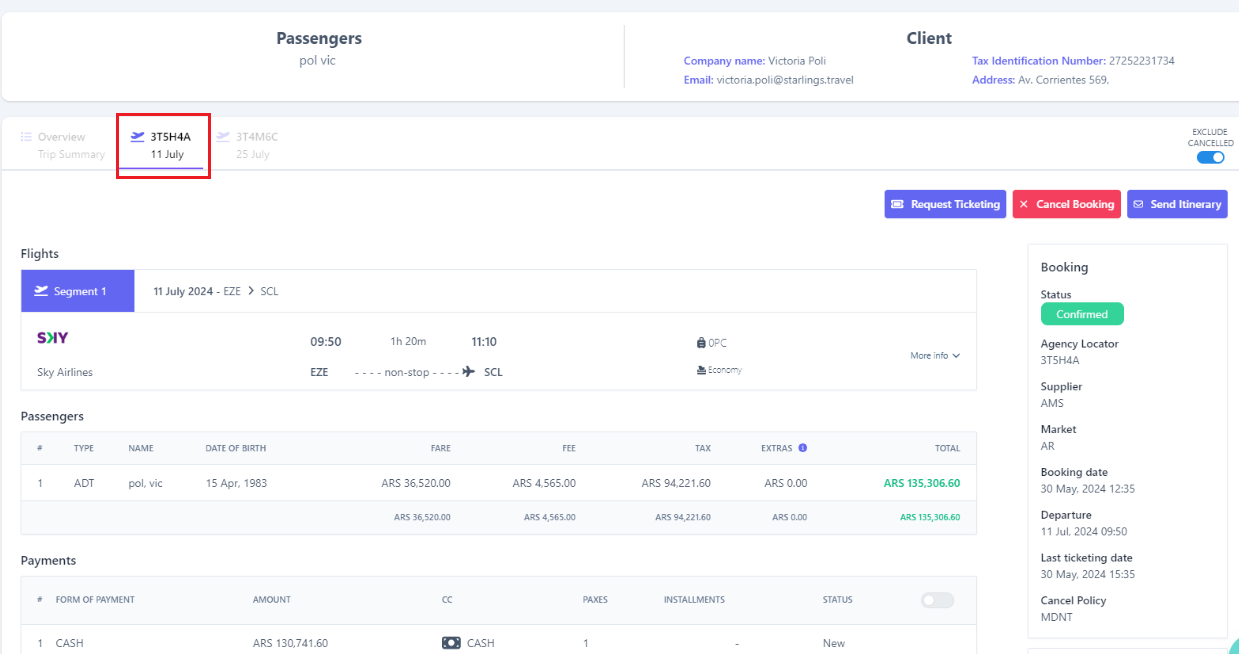
Task: Click the Confirmed status badge
Action: pyautogui.click(x=1082, y=314)
